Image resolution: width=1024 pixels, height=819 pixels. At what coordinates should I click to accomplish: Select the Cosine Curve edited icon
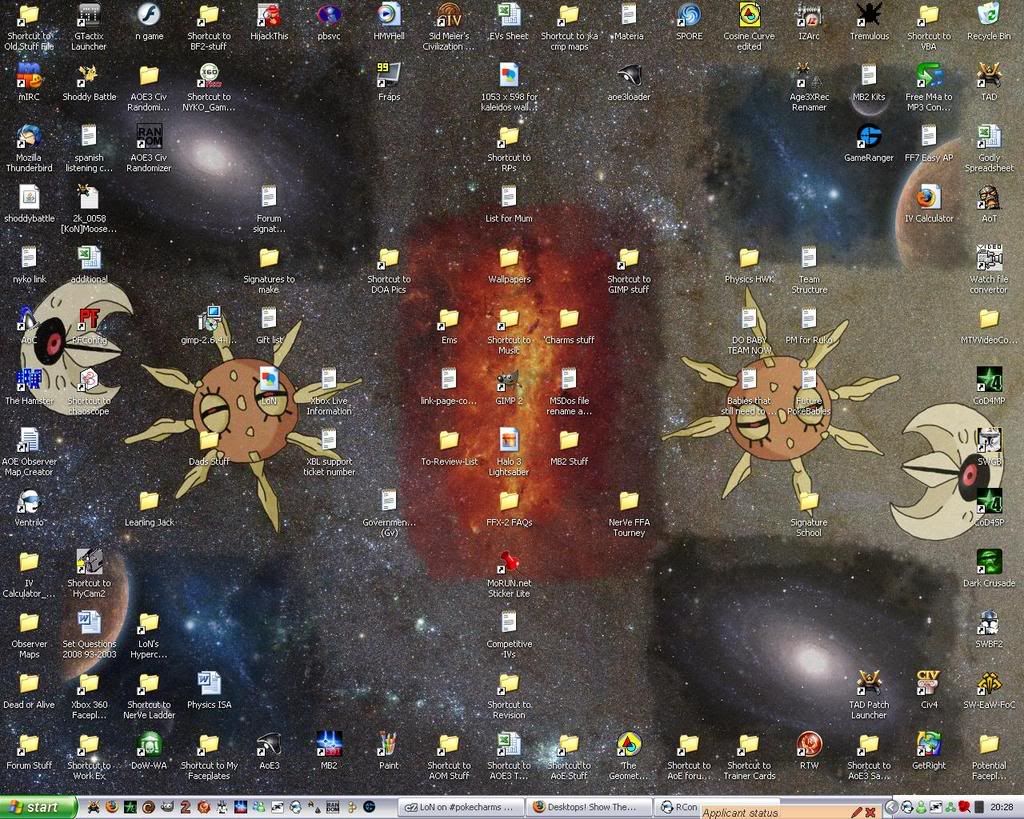pos(749,16)
